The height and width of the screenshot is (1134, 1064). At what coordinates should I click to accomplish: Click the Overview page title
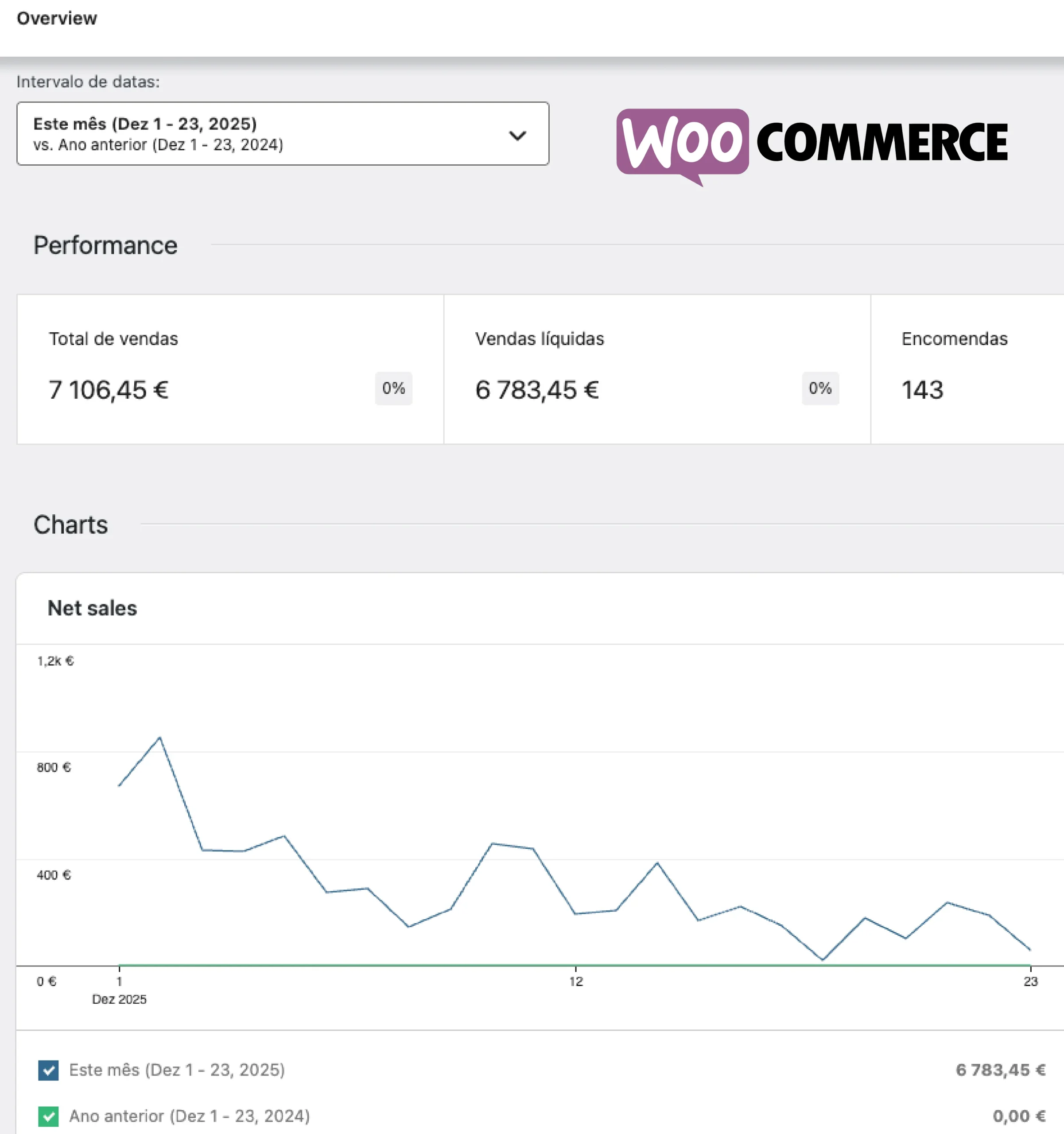point(57,18)
